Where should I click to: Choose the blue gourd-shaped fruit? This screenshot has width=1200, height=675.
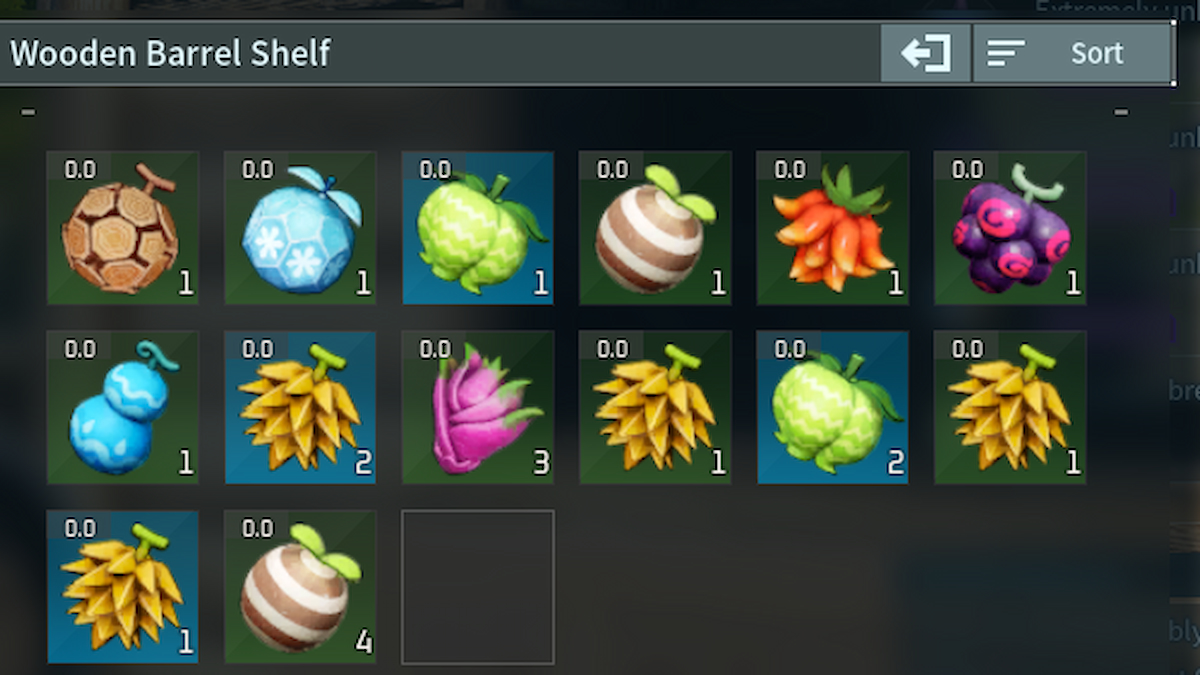point(122,407)
